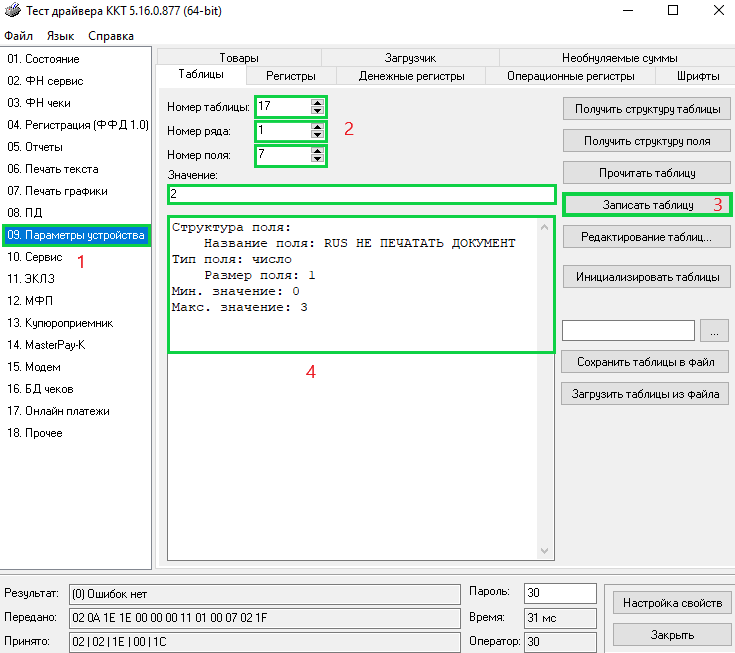Switch to the Загрузчик tab
Image resolution: width=735 pixels, height=653 pixels.
(410, 58)
